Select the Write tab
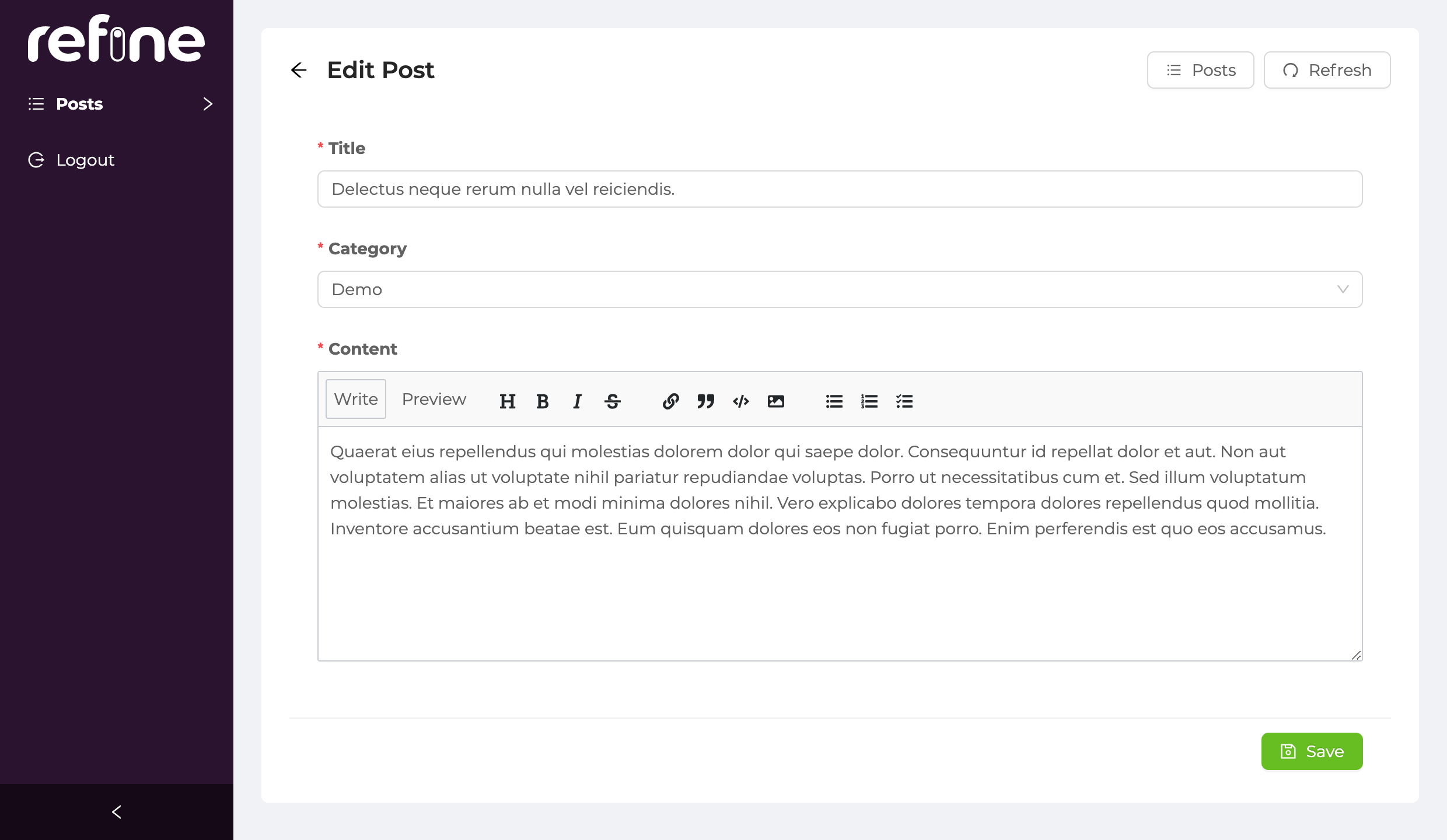Viewport: 1447px width, 840px height. pos(355,399)
